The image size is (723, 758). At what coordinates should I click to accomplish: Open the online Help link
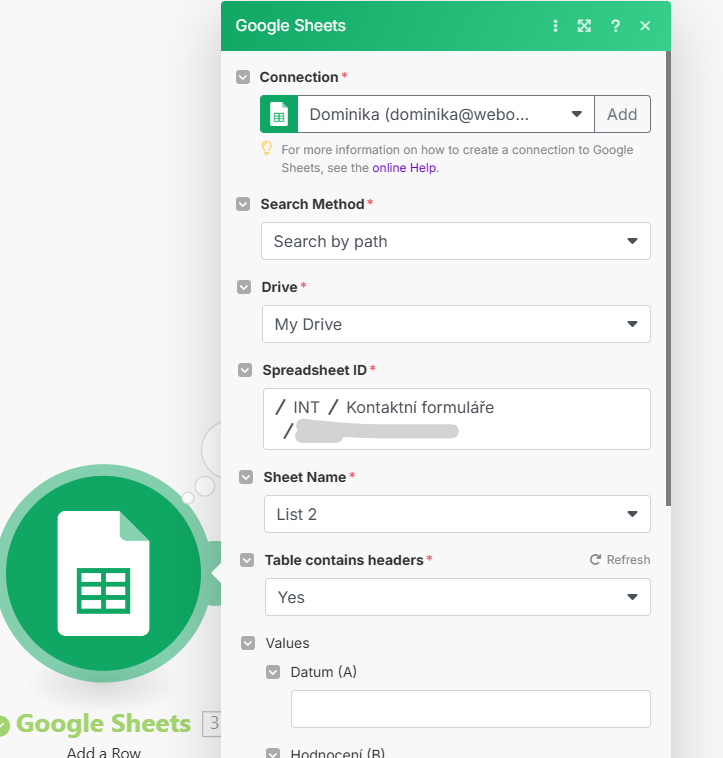404,168
